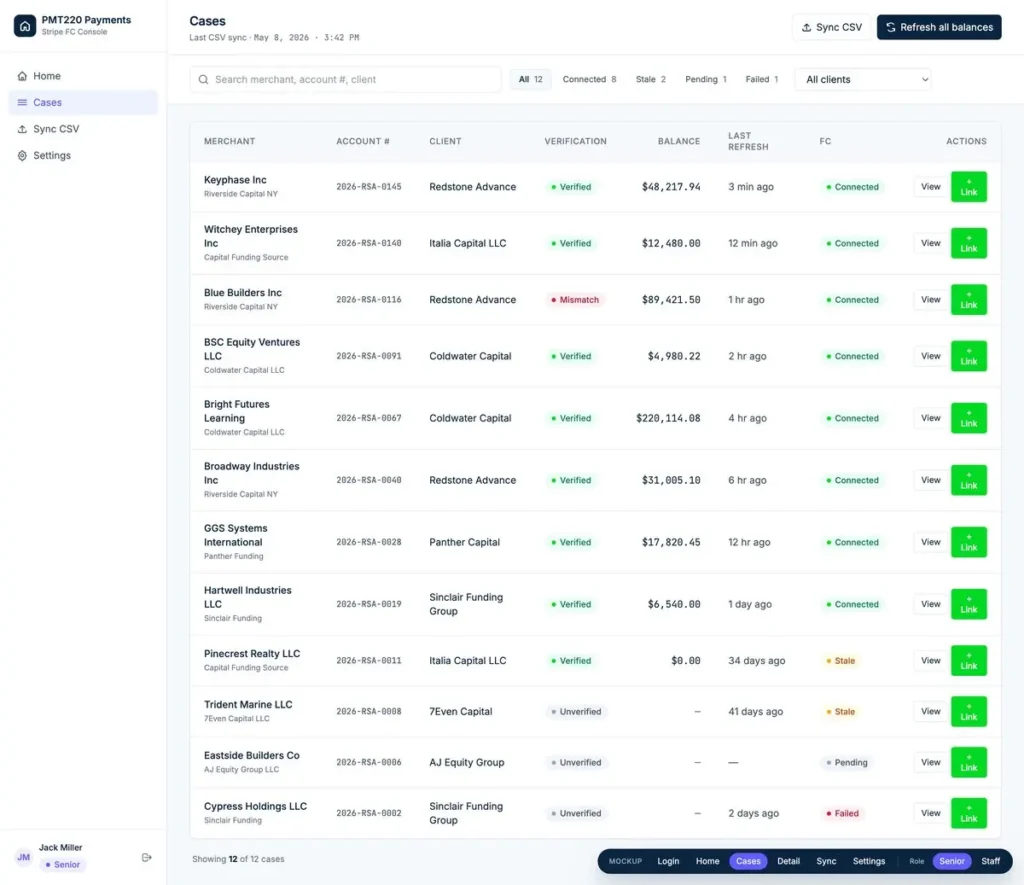Focus the search merchant, account input
1024x885 pixels.
345,80
